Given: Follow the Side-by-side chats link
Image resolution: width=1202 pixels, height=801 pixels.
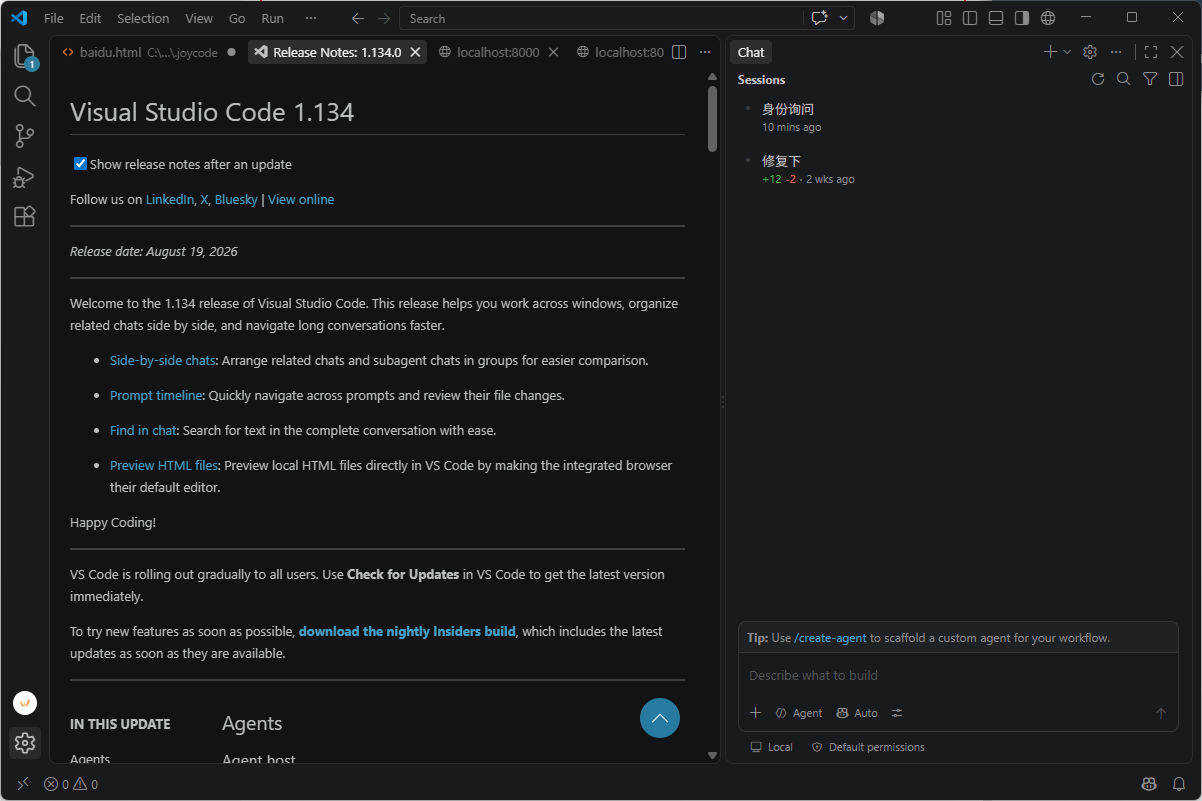Looking at the screenshot, I should pos(163,360).
